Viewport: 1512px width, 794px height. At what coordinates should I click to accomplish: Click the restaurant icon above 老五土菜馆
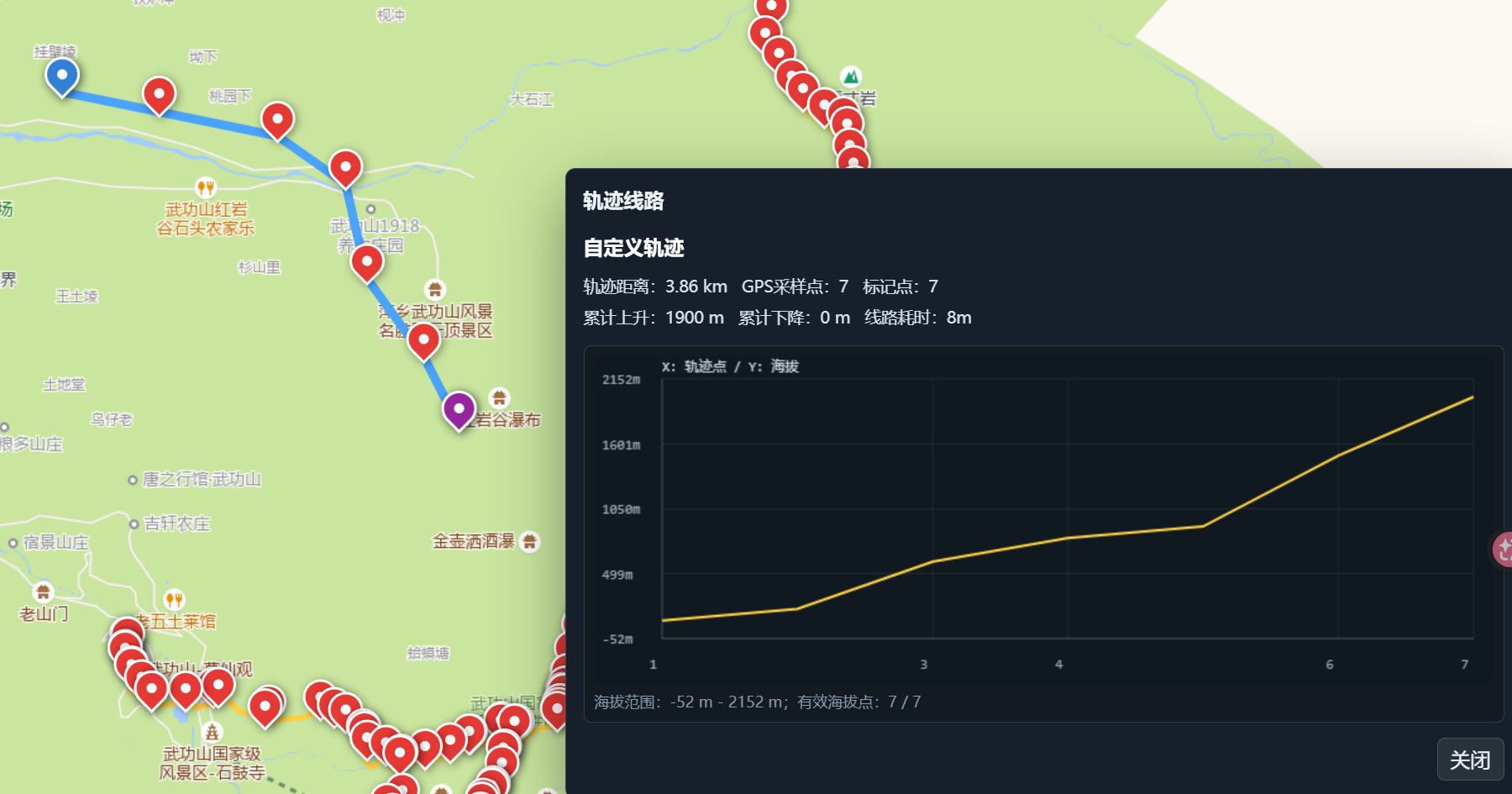click(x=174, y=599)
